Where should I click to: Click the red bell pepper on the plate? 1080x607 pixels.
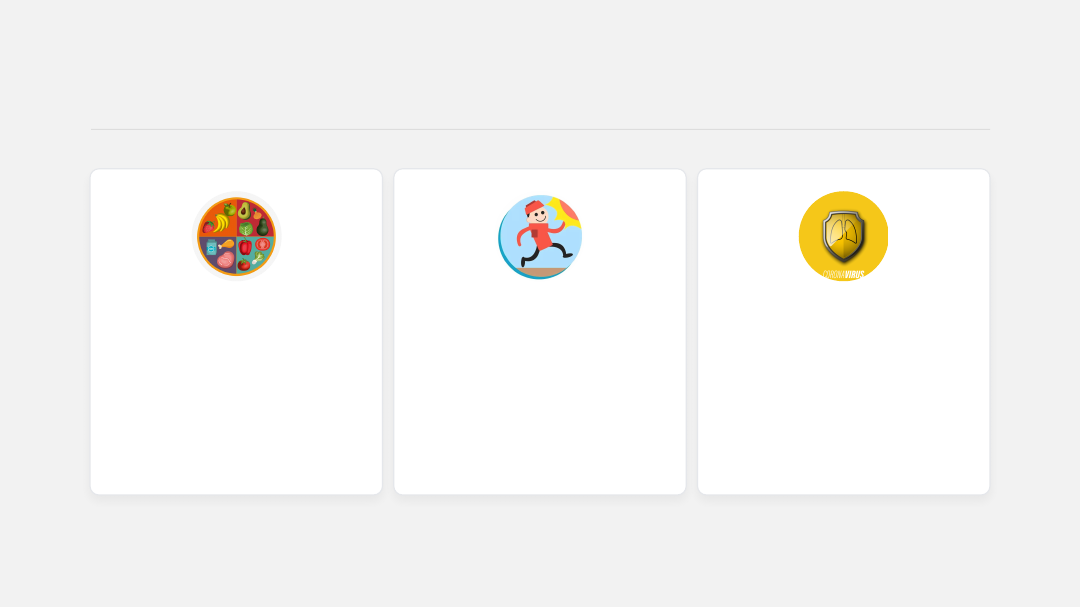pyautogui.click(x=245, y=247)
